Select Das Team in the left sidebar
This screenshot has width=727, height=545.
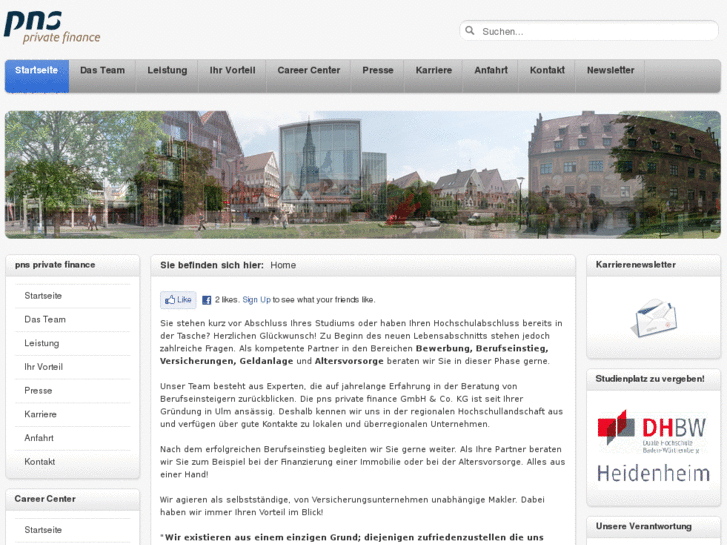(72, 320)
